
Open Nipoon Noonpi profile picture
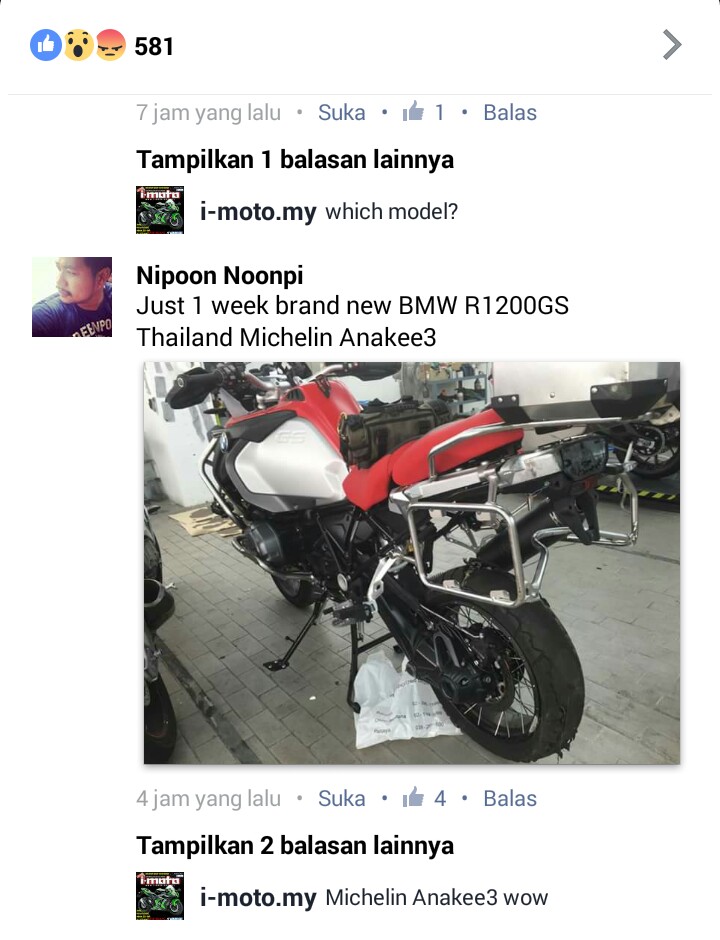click(x=72, y=297)
